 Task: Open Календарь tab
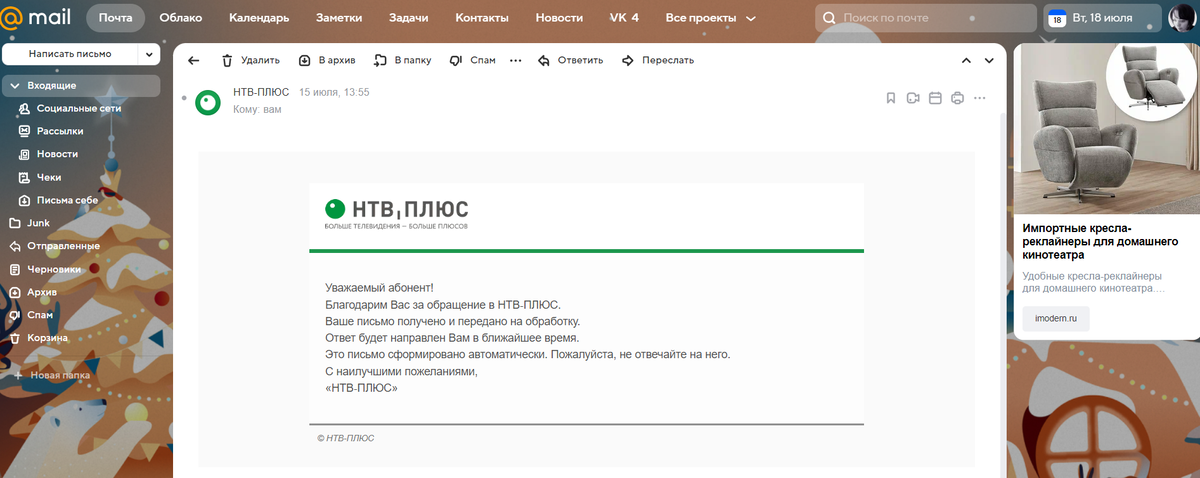pos(259,18)
